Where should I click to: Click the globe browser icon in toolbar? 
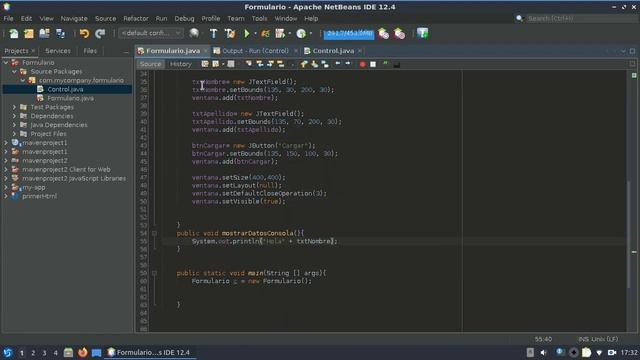tap(194, 33)
